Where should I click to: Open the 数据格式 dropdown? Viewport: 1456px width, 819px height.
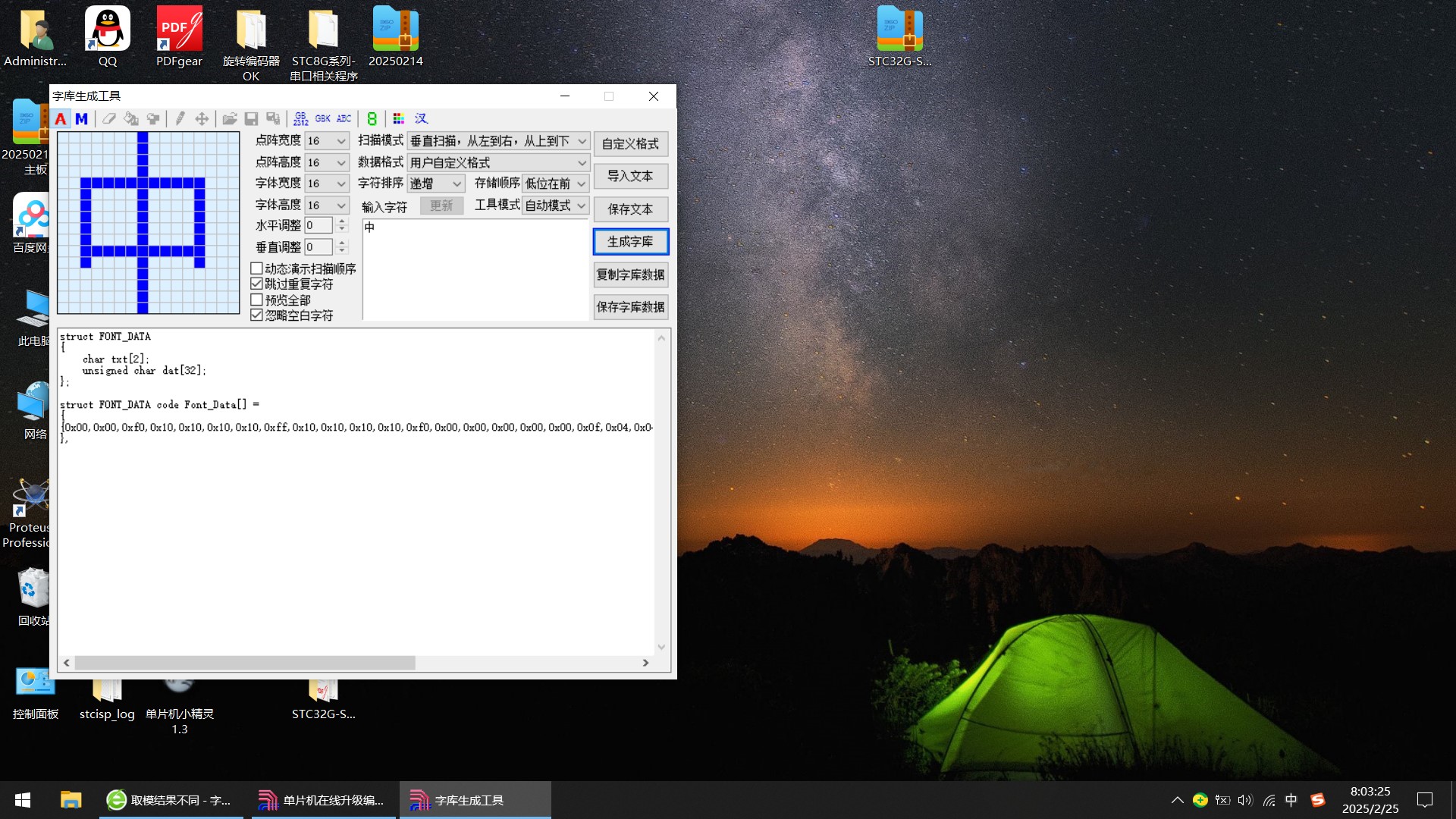point(582,163)
